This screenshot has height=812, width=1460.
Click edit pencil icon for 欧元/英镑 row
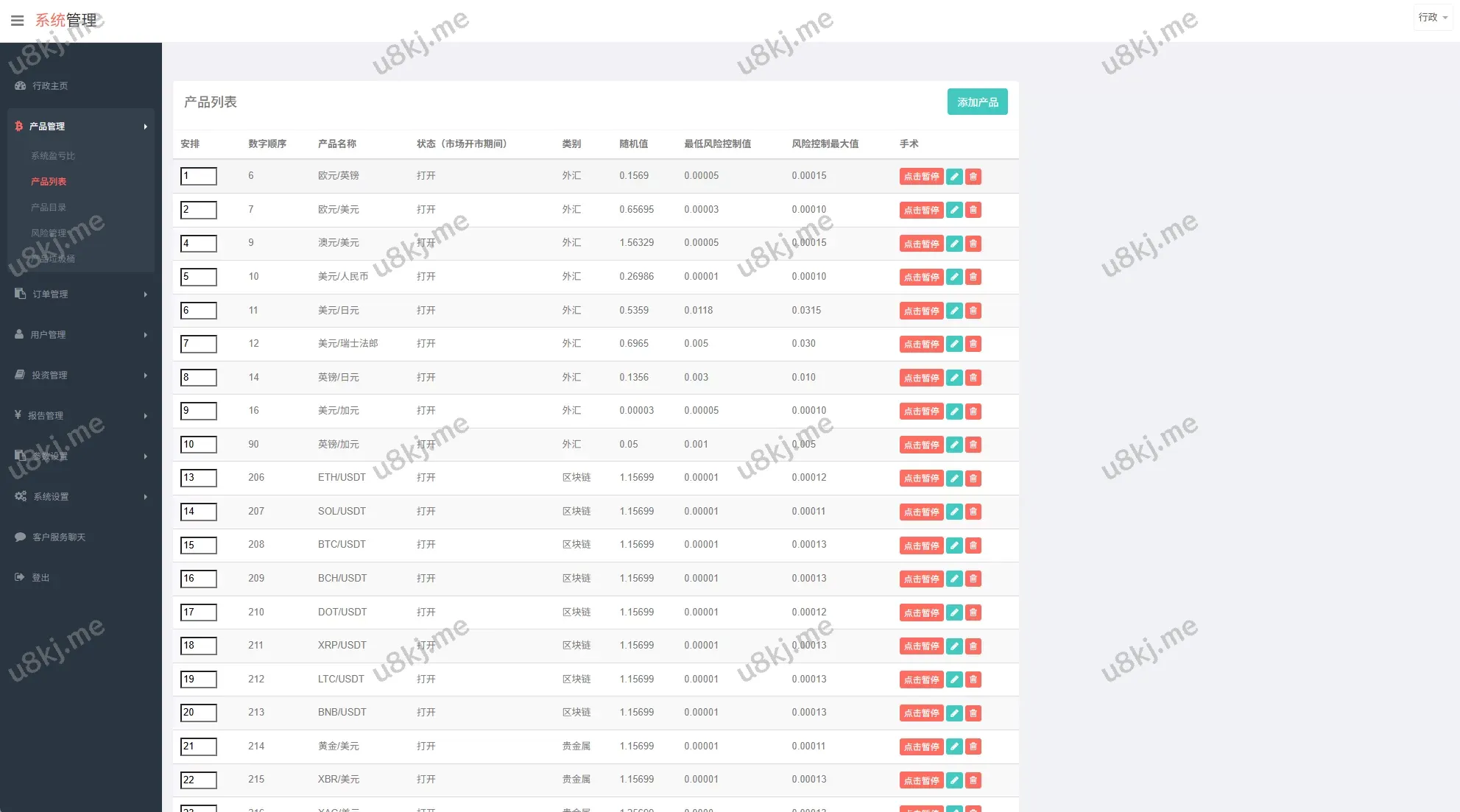(x=954, y=177)
